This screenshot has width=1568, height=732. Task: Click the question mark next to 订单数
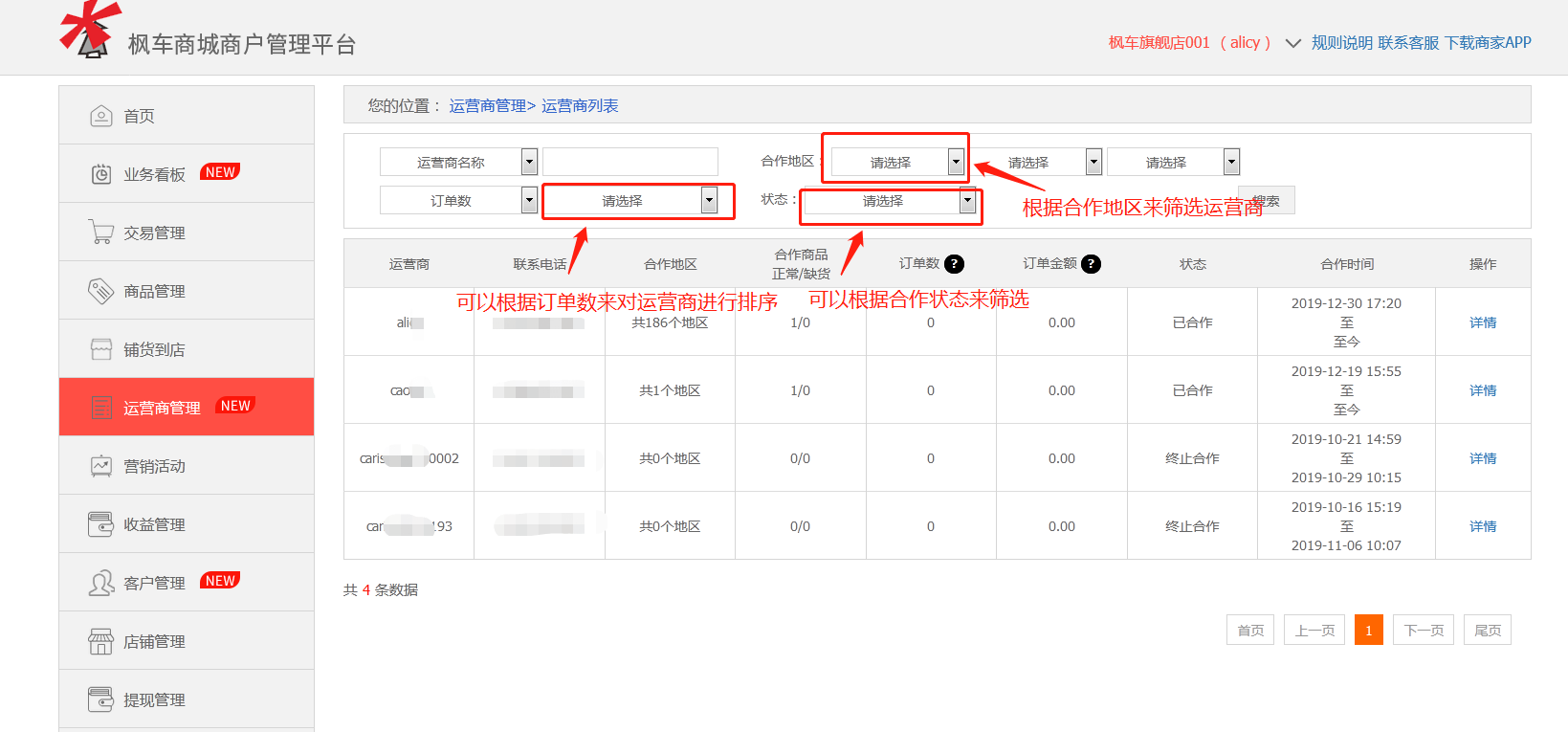click(x=954, y=264)
